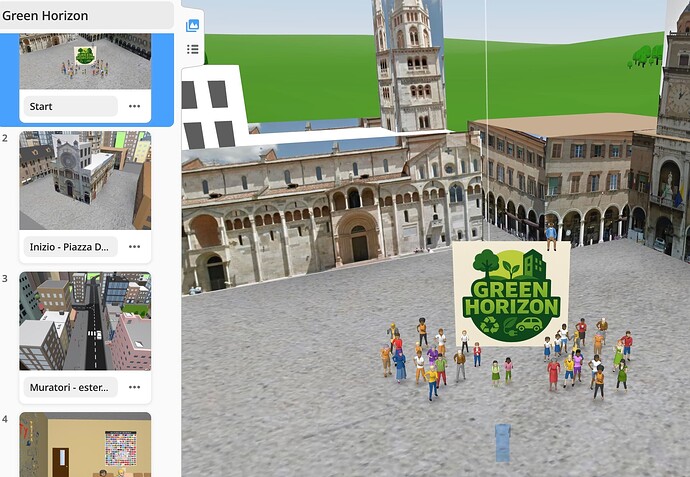Viewport: 690px width, 477px height.
Task: Select the white building with dark windows
Action: tap(214, 107)
